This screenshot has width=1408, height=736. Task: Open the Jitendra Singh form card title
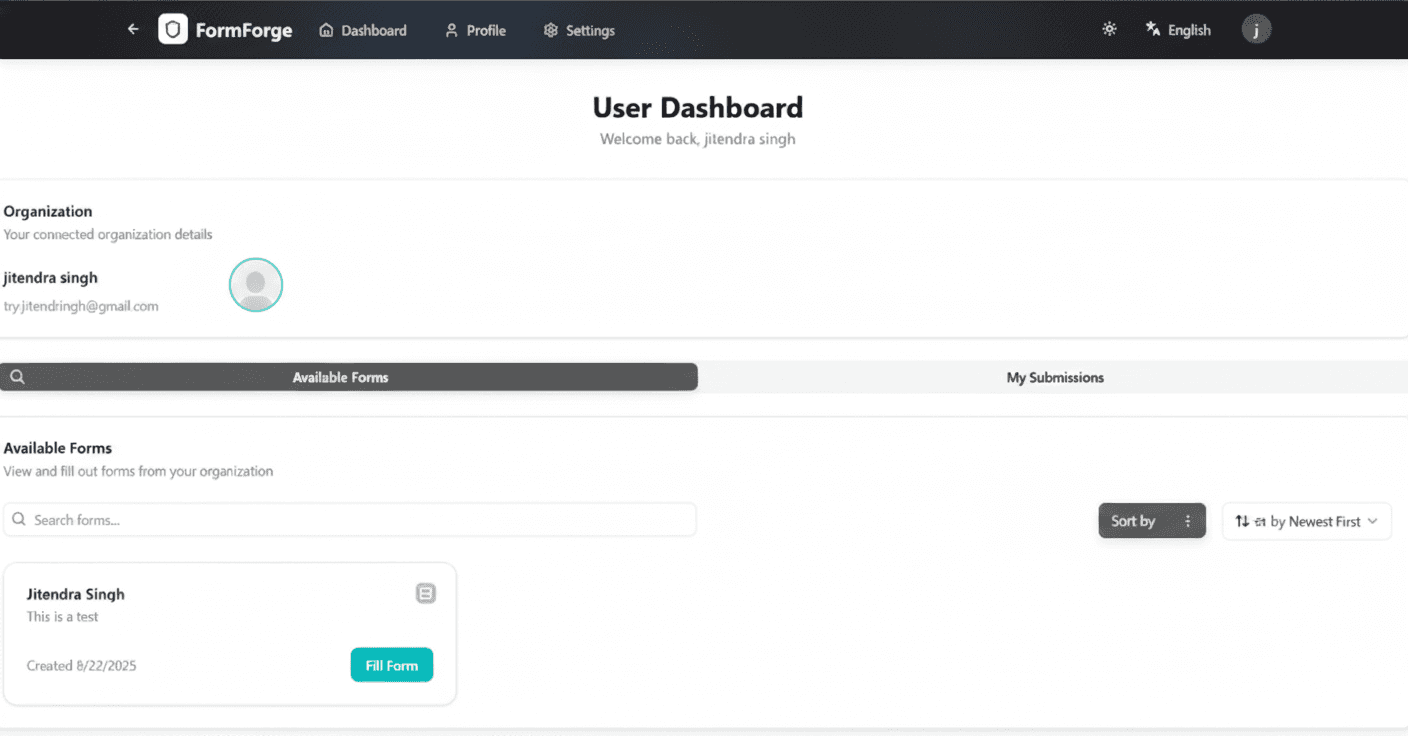(76, 594)
